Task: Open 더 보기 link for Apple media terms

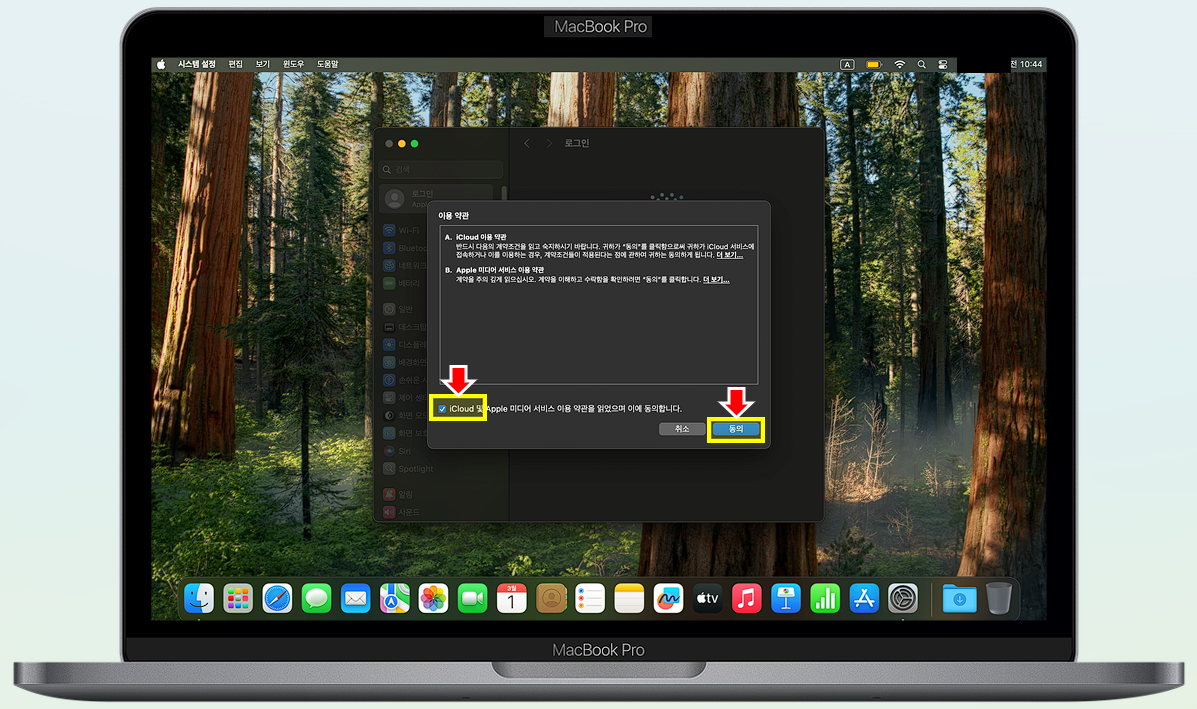Action: click(x=716, y=279)
